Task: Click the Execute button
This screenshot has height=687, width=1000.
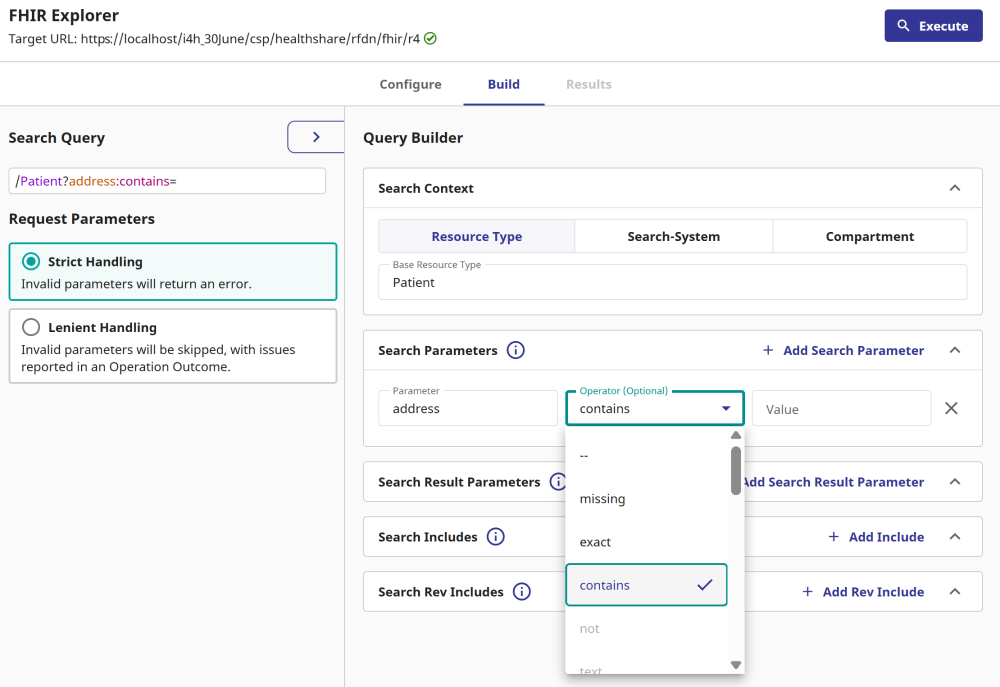Action: [933, 26]
